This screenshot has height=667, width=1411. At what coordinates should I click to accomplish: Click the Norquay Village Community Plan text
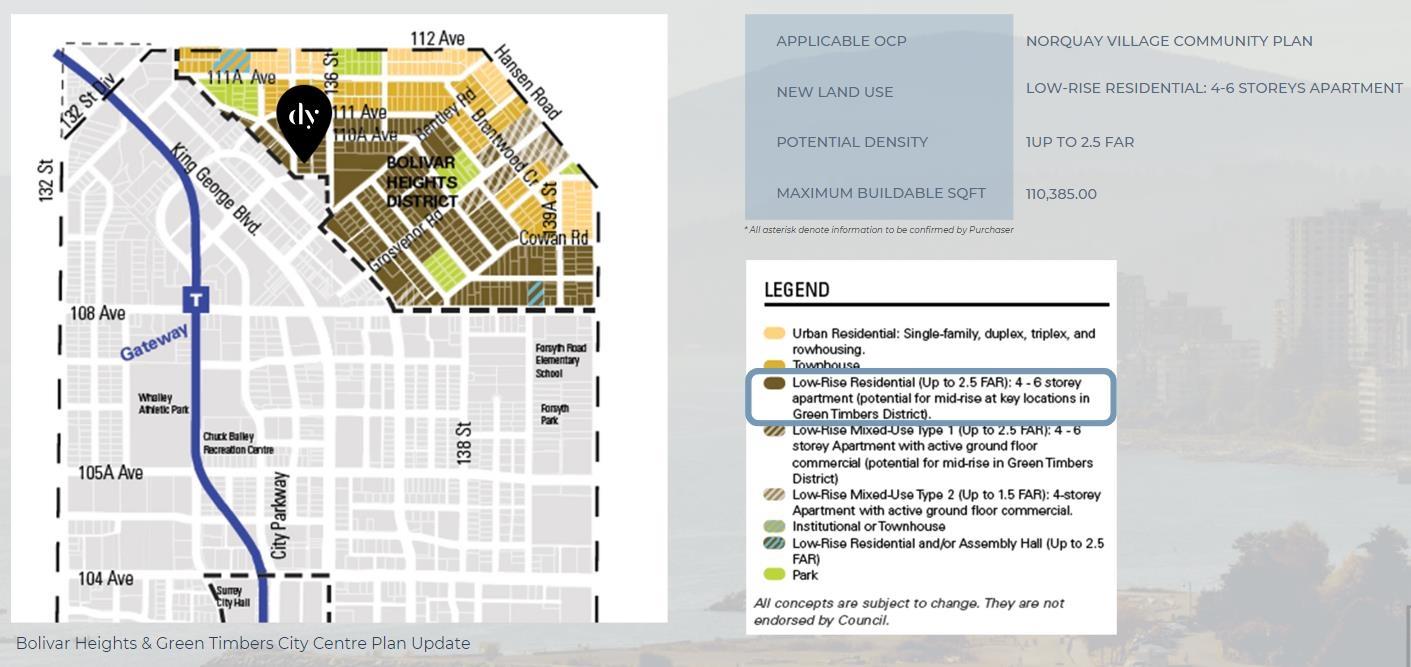pos(1168,41)
